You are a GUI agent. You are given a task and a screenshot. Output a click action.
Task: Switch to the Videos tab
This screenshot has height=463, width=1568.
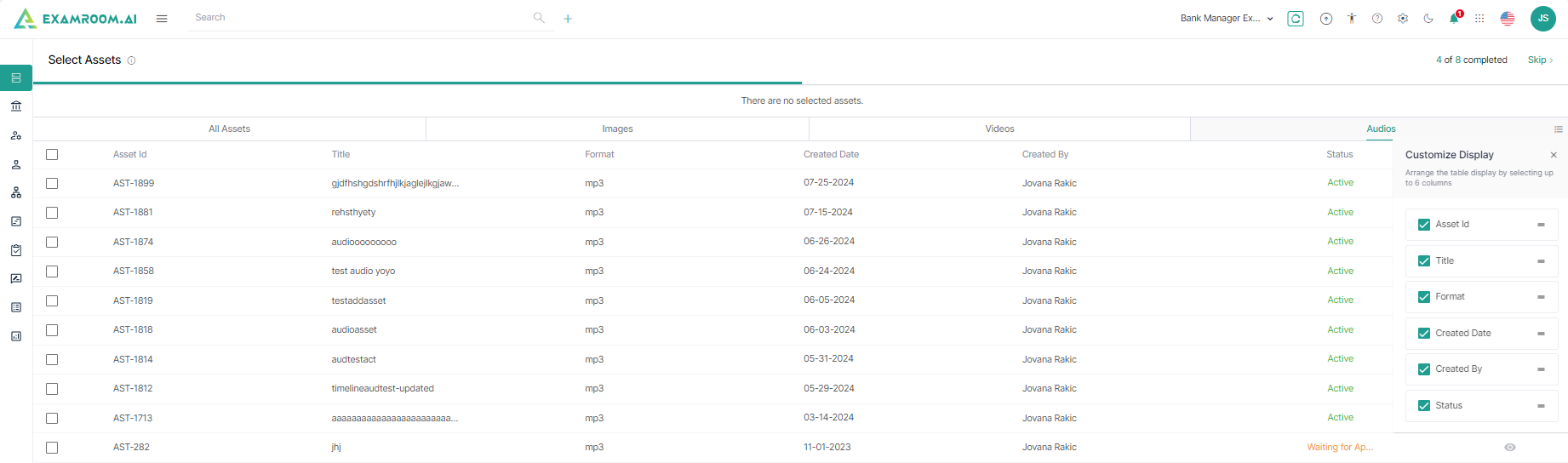click(x=999, y=129)
